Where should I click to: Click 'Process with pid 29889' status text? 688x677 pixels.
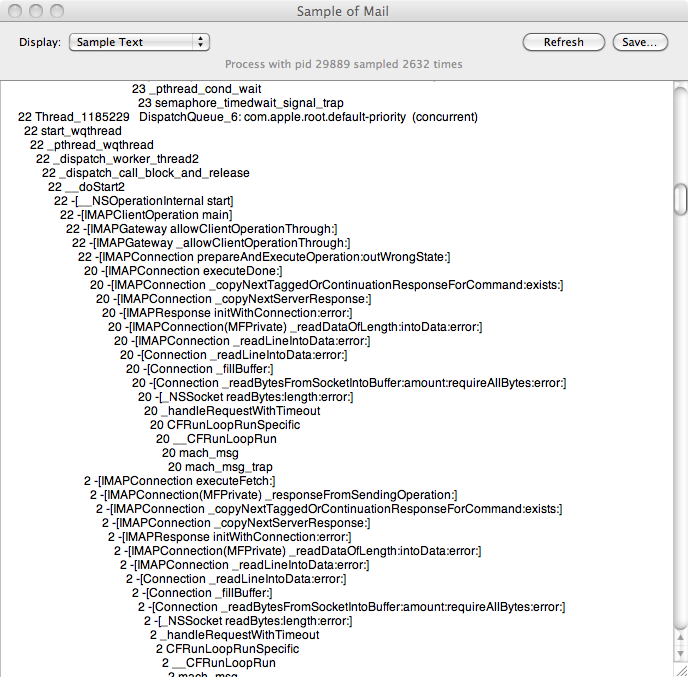tap(344, 64)
